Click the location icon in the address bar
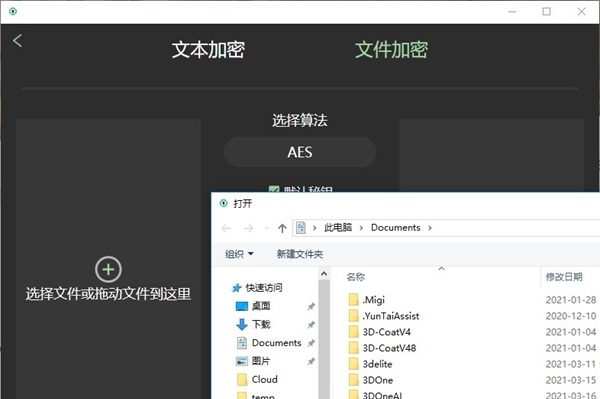This screenshot has height=399, width=600. click(301, 228)
